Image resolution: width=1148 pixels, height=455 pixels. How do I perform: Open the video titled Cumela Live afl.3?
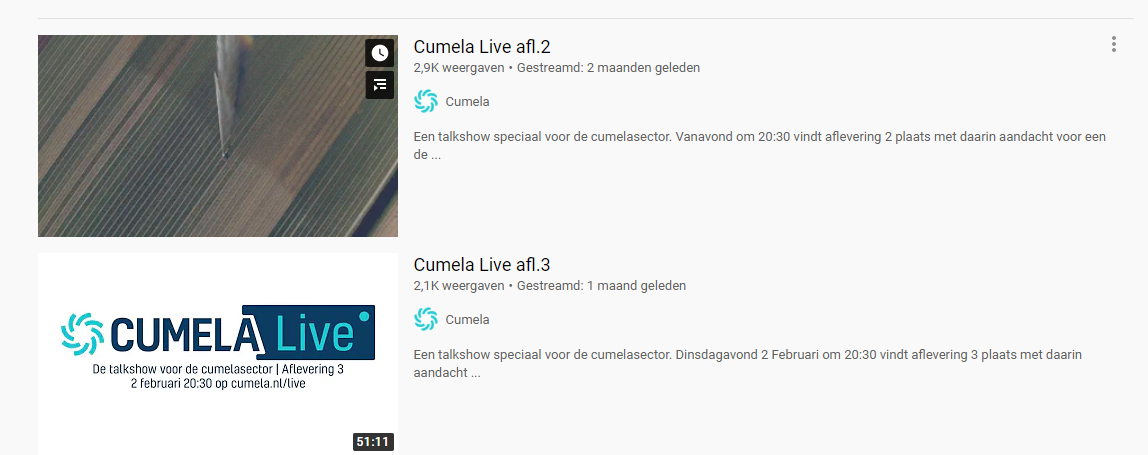coord(482,265)
